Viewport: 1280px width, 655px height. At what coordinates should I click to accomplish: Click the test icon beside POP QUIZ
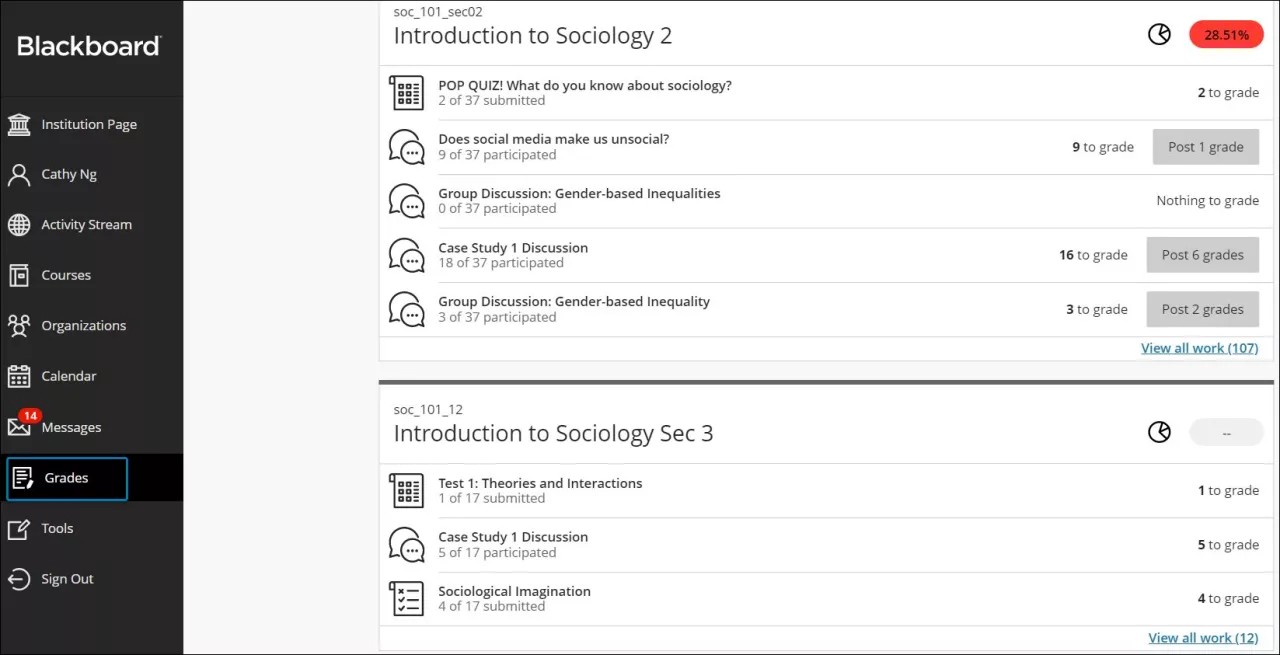pyautogui.click(x=406, y=92)
